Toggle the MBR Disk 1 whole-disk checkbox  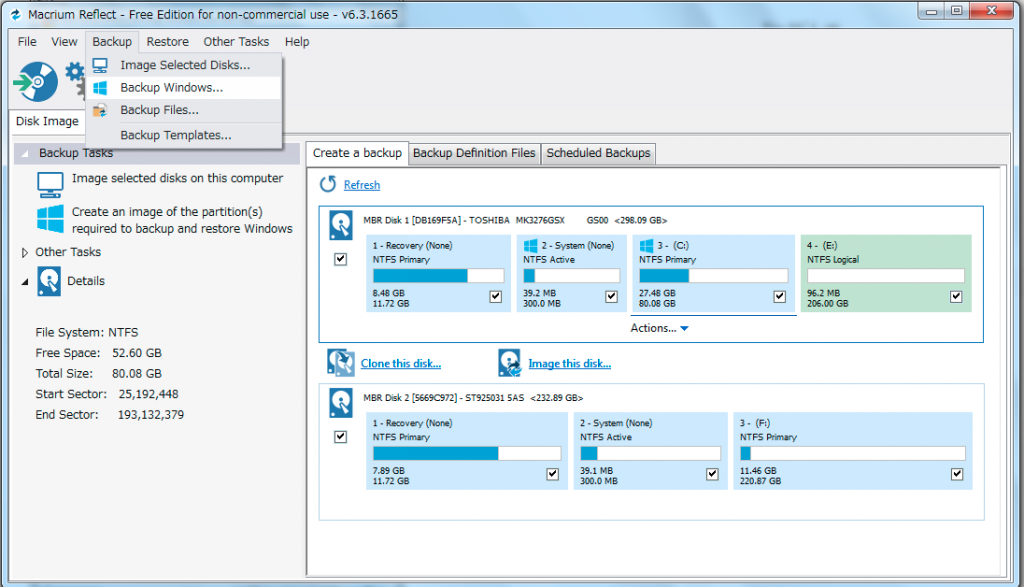[340, 259]
